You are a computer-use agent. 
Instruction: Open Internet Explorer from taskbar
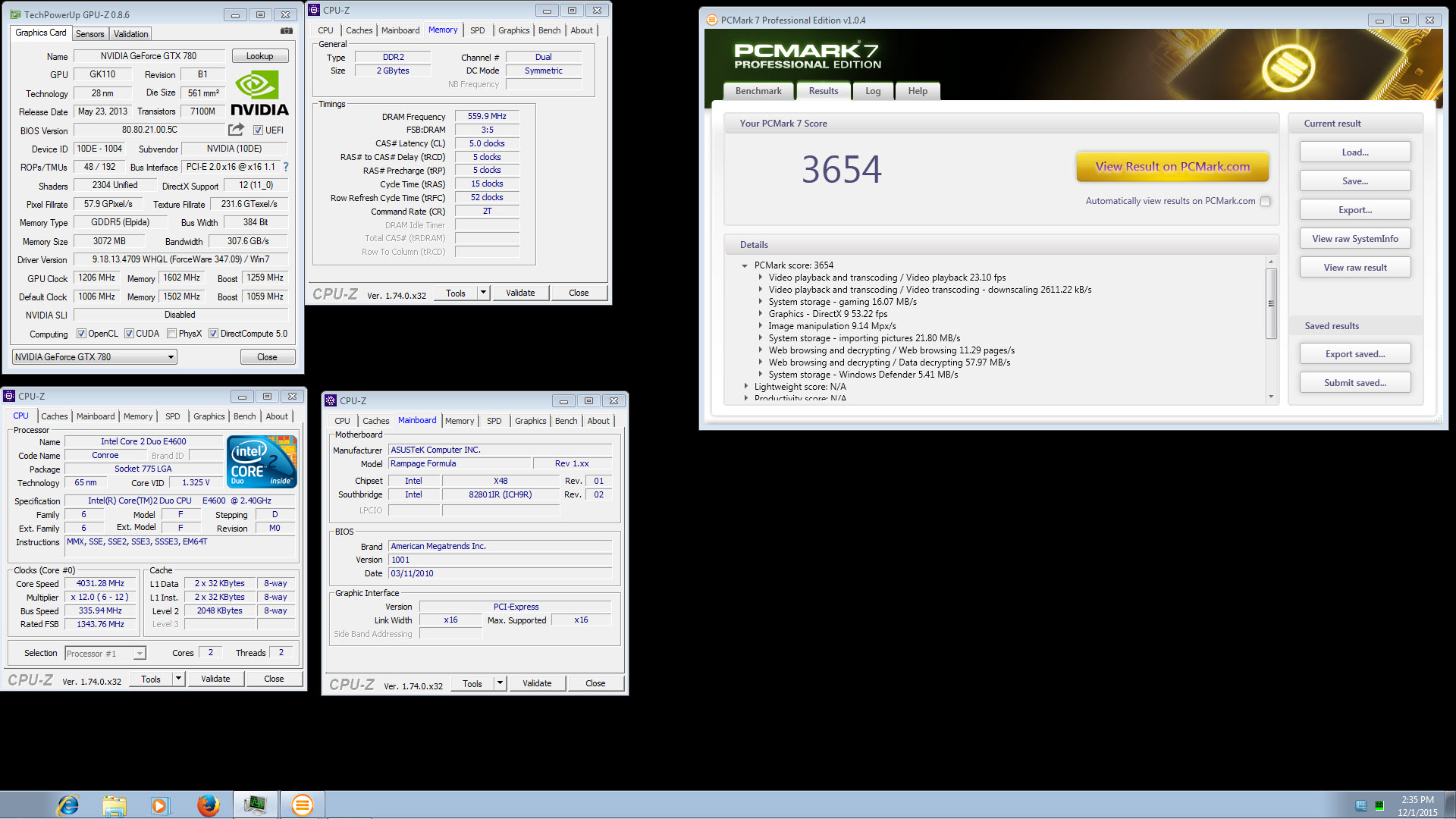[x=68, y=805]
